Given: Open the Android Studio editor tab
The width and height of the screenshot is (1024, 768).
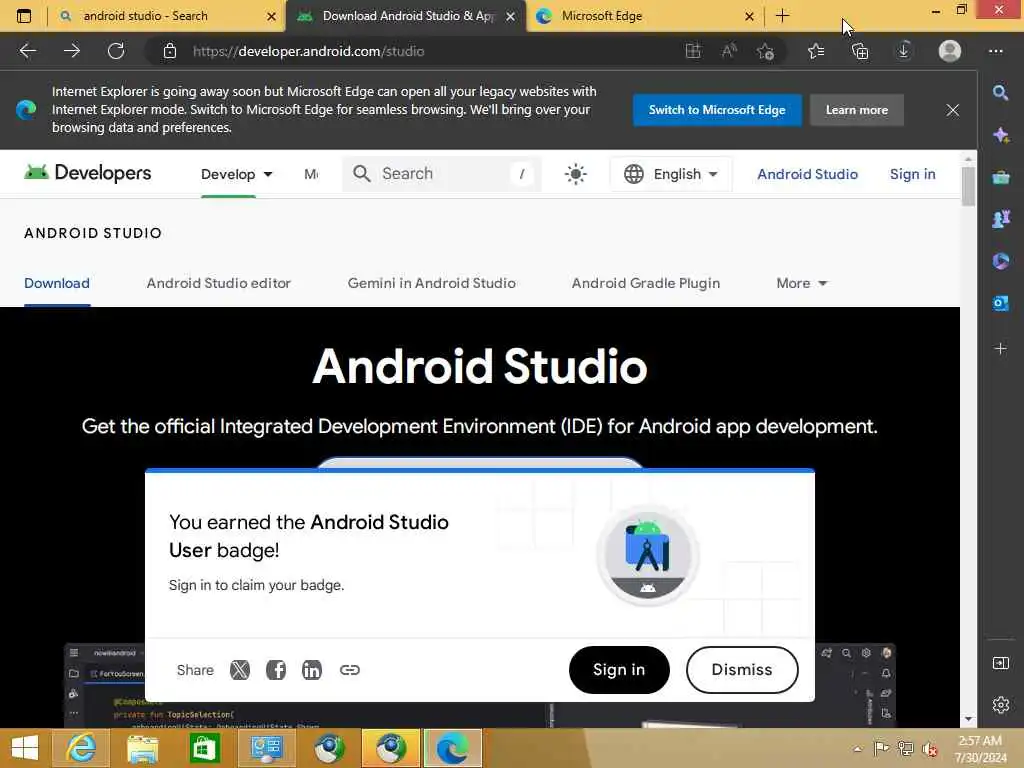Looking at the screenshot, I should tap(219, 283).
